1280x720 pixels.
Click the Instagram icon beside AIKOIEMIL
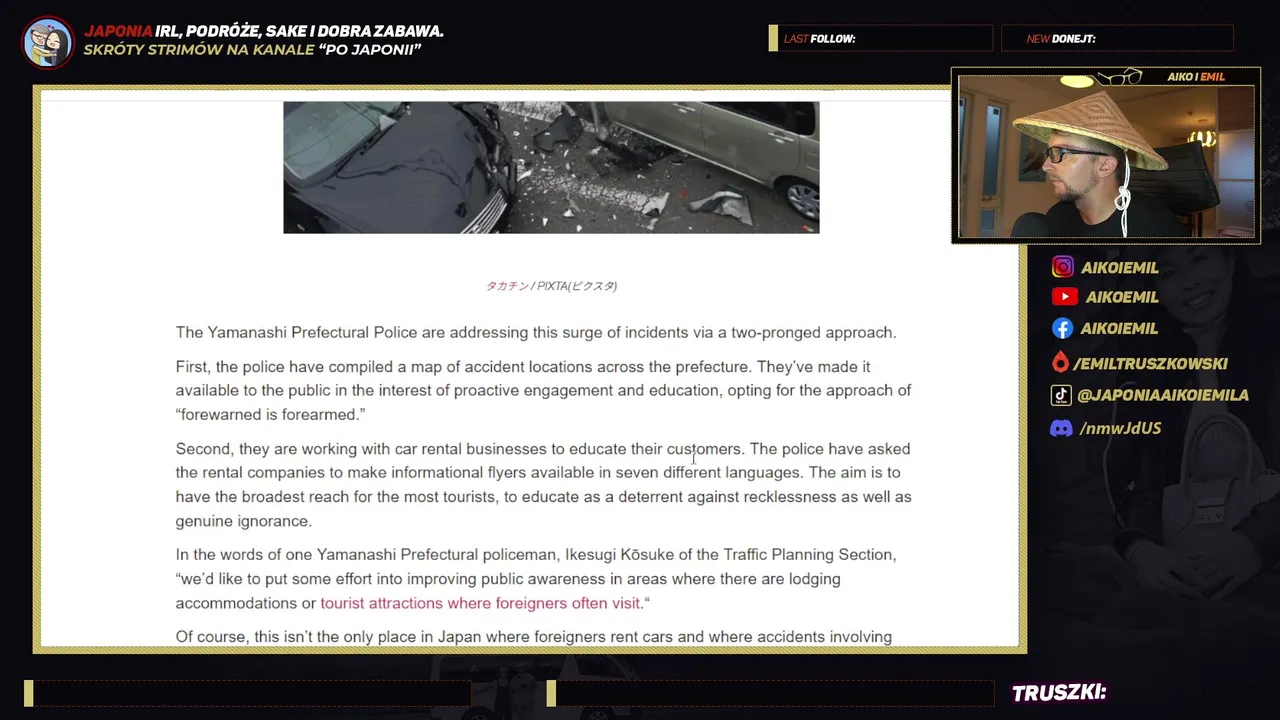[1063, 267]
